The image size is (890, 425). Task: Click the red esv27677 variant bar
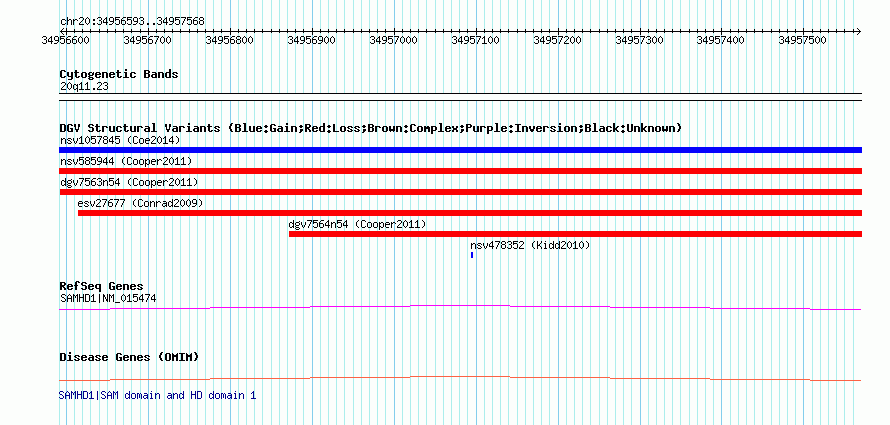click(x=469, y=213)
